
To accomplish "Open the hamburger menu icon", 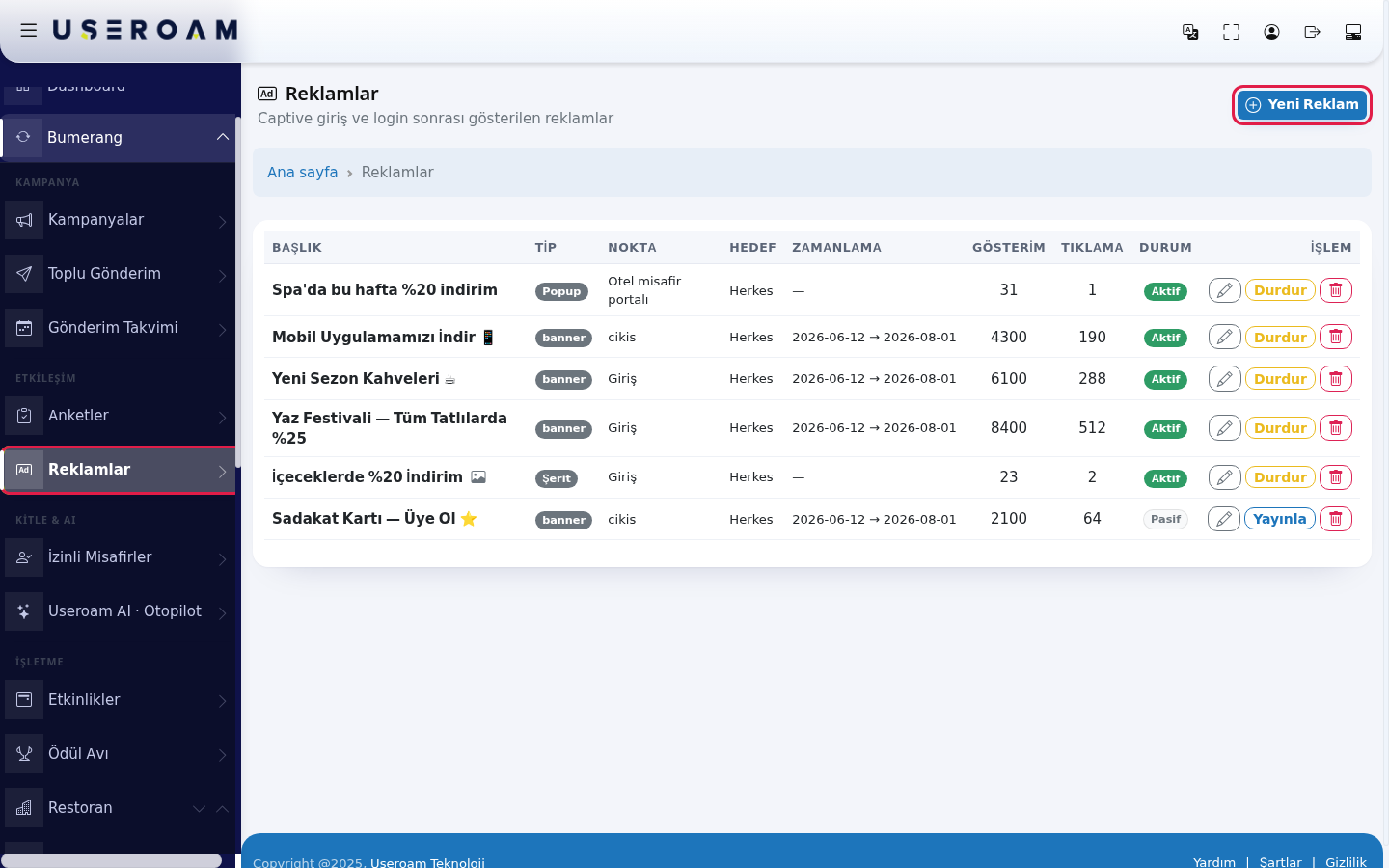I will point(29,30).
